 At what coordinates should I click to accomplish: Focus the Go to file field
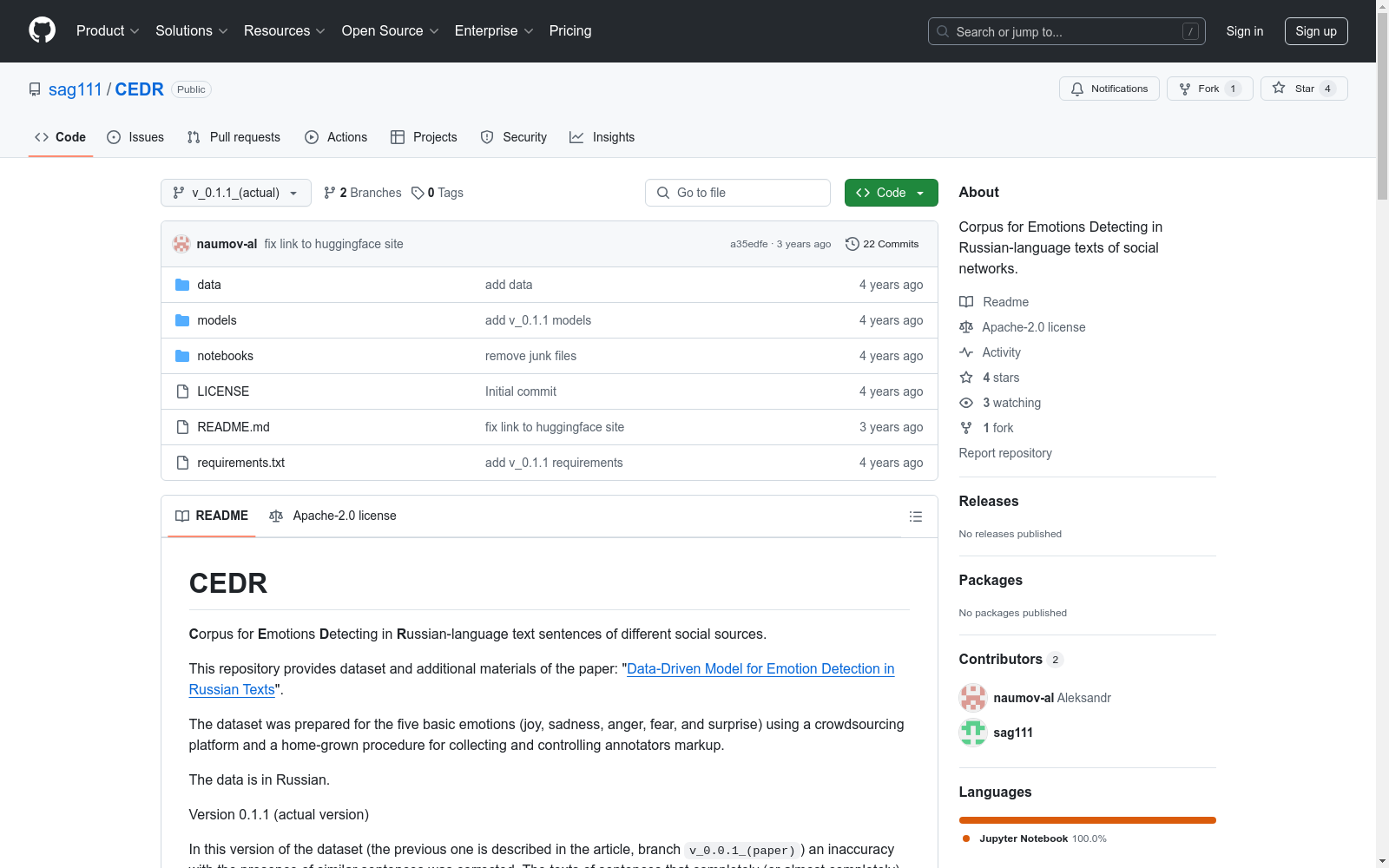(738, 193)
